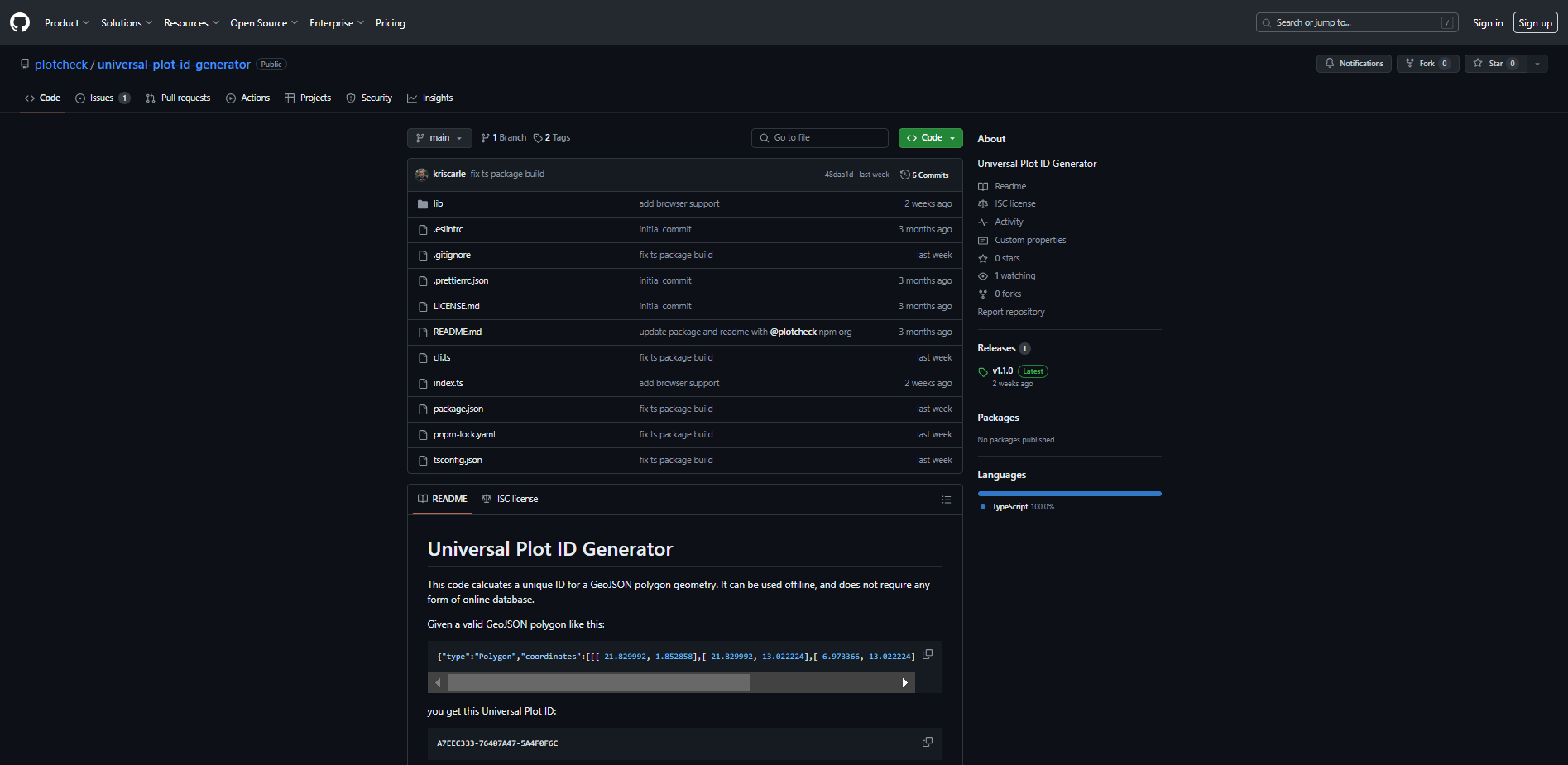Click the Go to file search field

819,138
